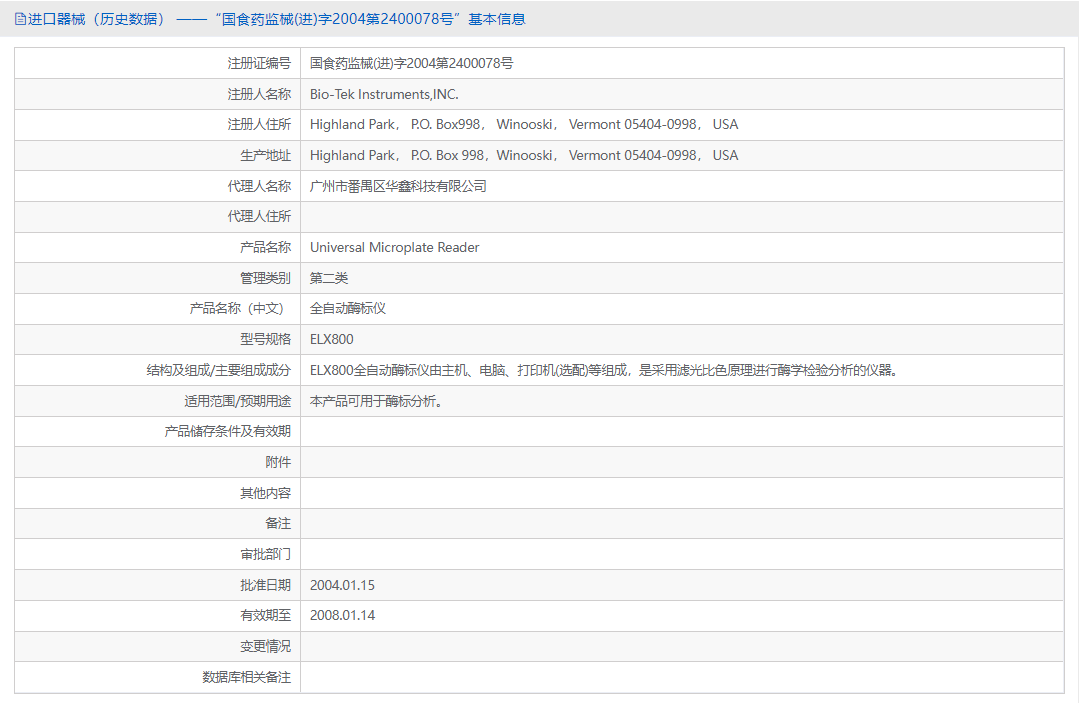Click the 注册人住所 address value
Image resolution: width=1083 pixels, height=703 pixels.
523,125
